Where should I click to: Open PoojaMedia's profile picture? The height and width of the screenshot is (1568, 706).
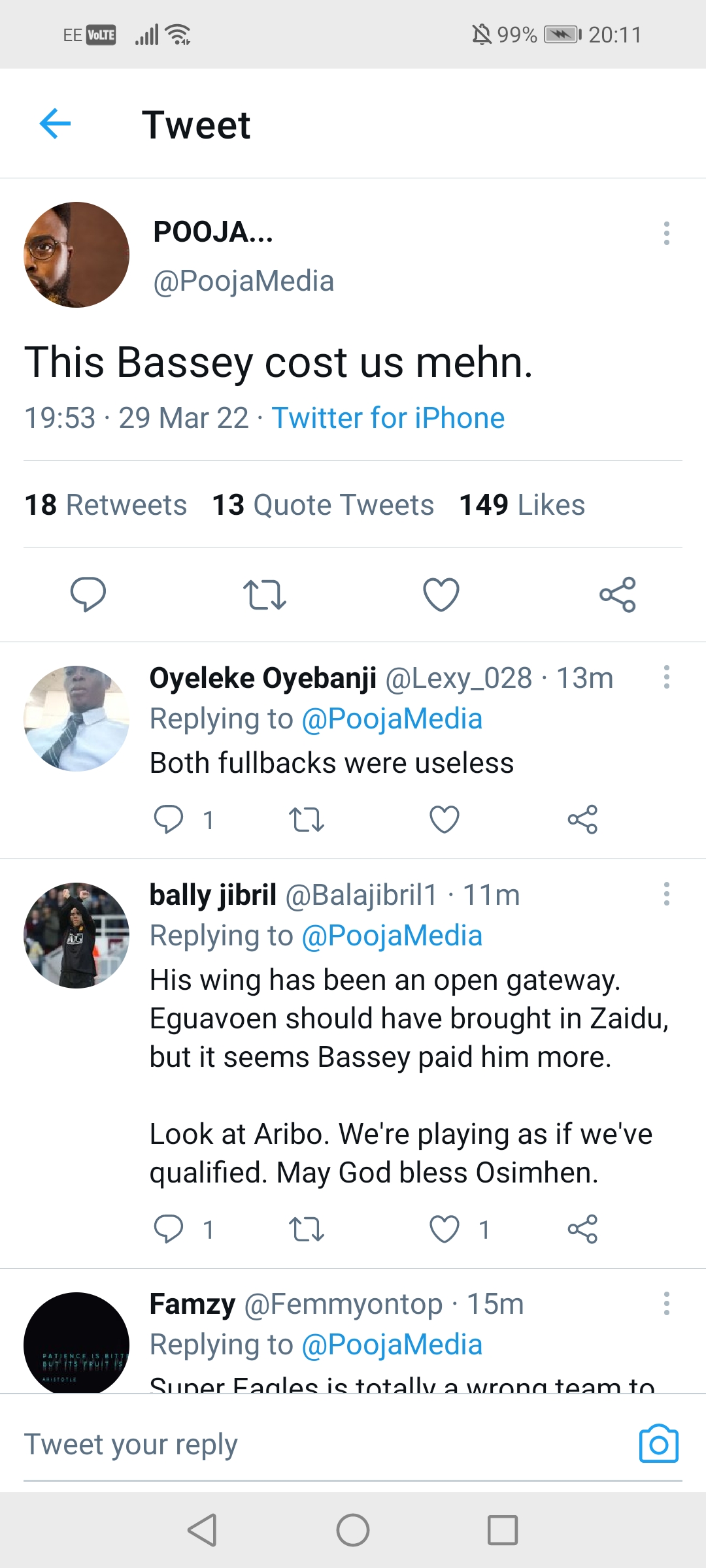76,255
